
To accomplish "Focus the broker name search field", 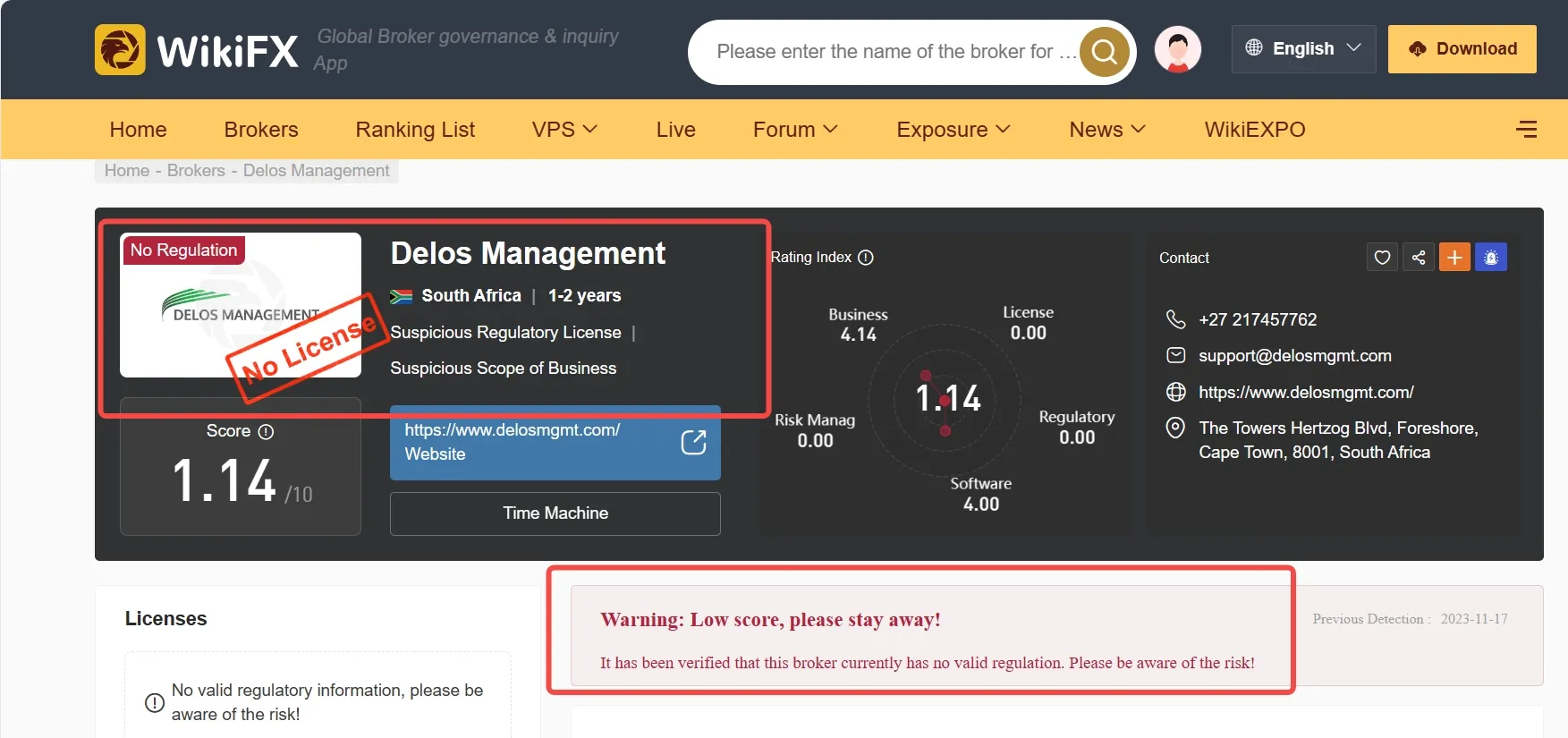I will click(896, 52).
